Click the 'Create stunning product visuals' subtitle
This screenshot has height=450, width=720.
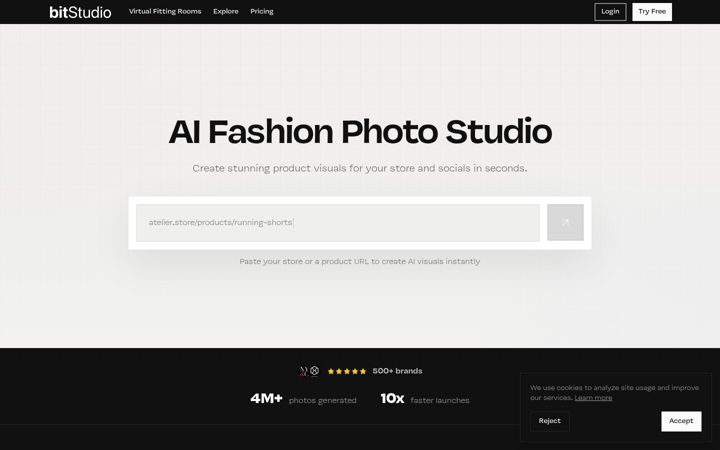point(360,169)
